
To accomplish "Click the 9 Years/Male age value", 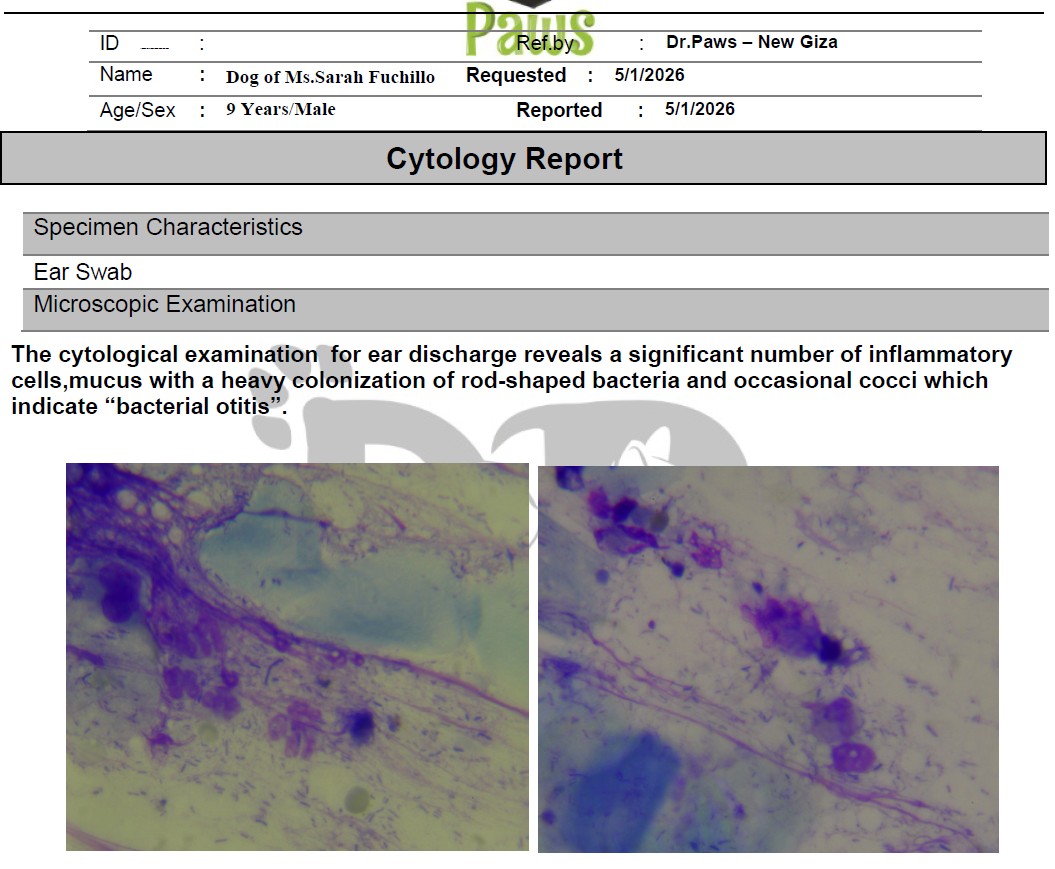I will (280, 110).
